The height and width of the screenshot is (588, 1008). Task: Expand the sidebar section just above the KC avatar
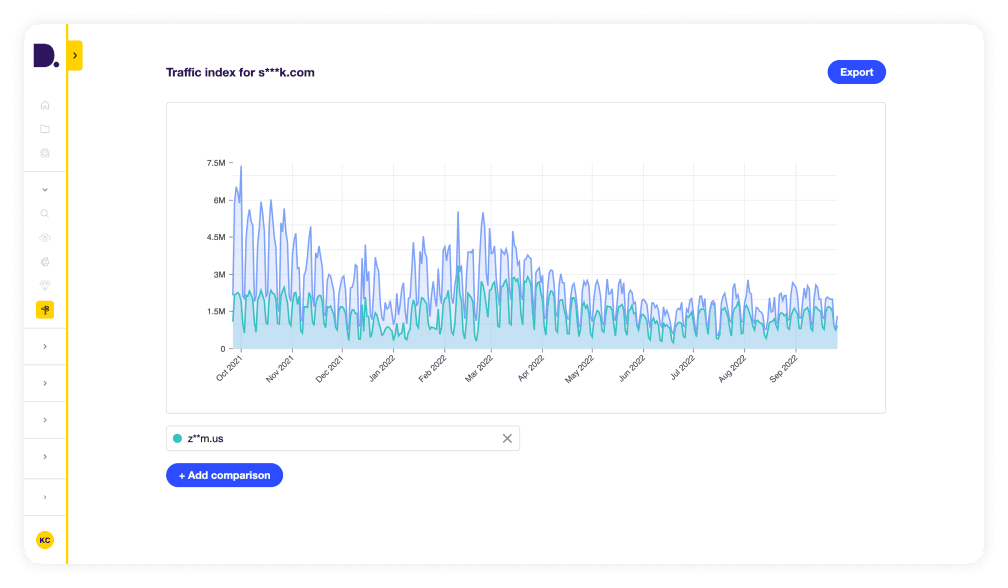(x=45, y=497)
